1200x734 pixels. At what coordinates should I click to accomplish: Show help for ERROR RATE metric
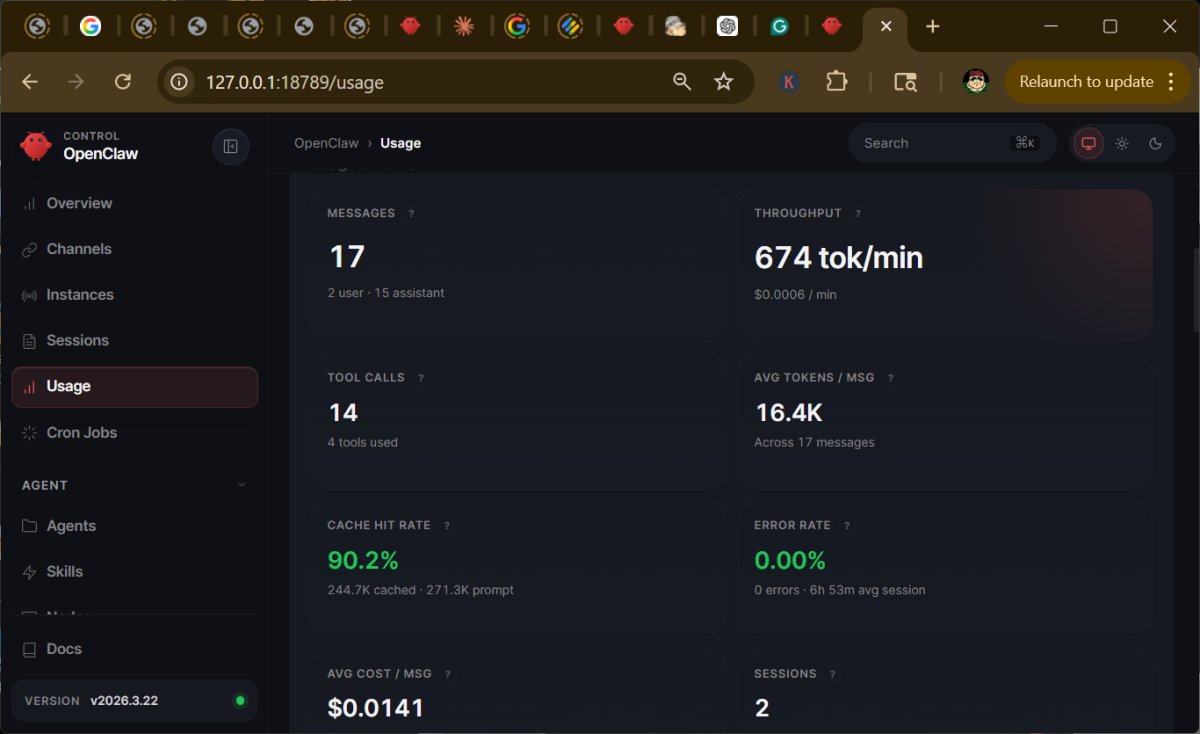pyautogui.click(x=847, y=525)
